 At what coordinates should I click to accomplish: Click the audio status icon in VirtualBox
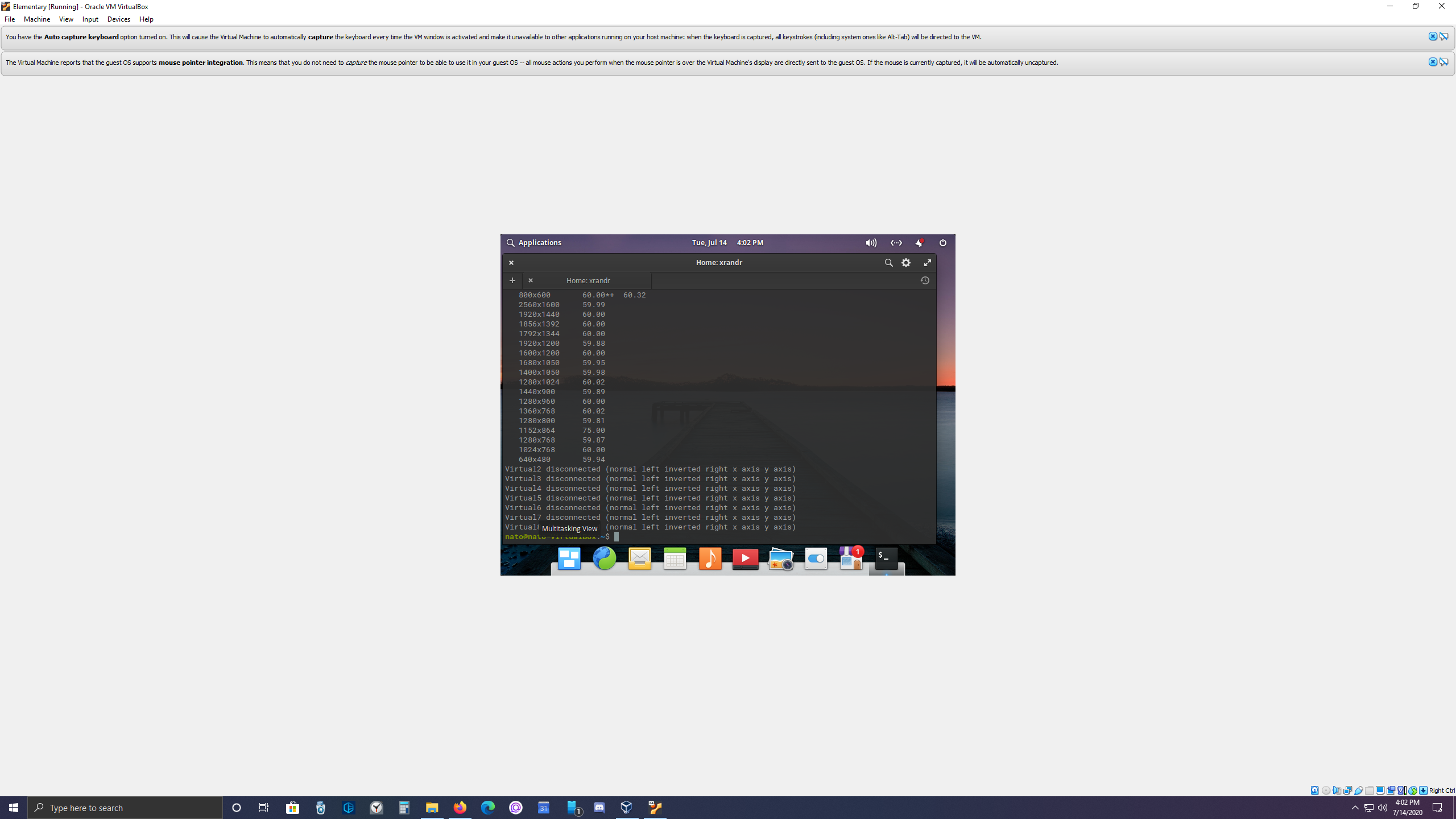coord(1337,791)
